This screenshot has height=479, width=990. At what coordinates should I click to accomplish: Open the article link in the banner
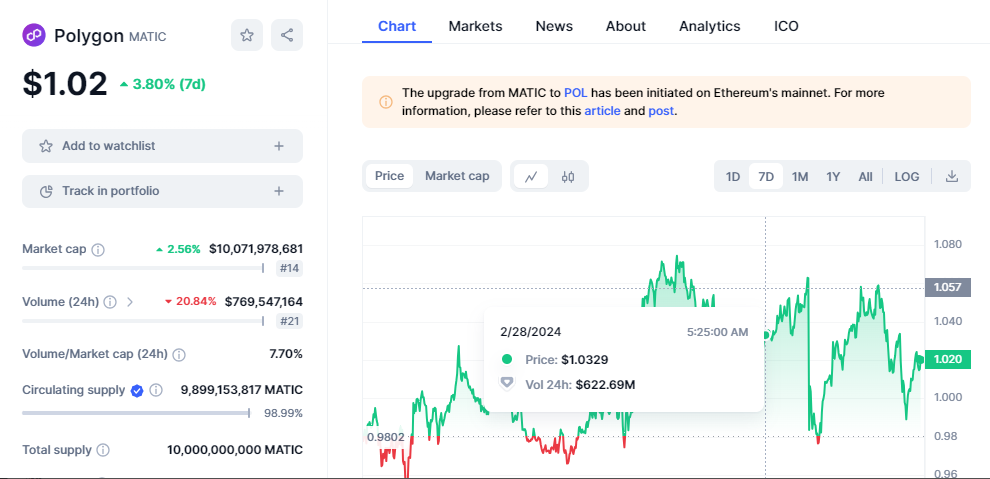click(602, 111)
